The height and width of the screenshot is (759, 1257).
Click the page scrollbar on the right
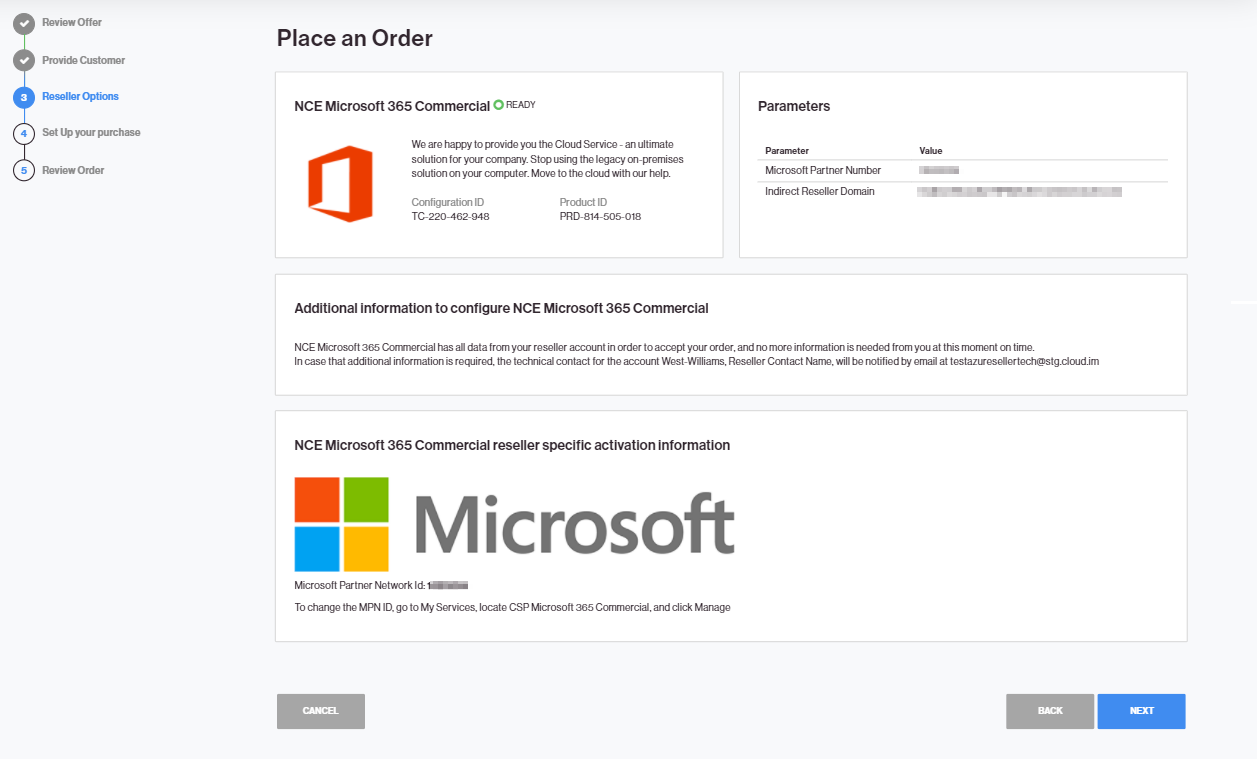1247,303
